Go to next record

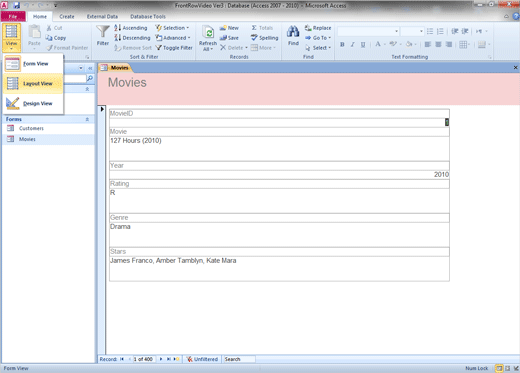[x=161, y=359]
